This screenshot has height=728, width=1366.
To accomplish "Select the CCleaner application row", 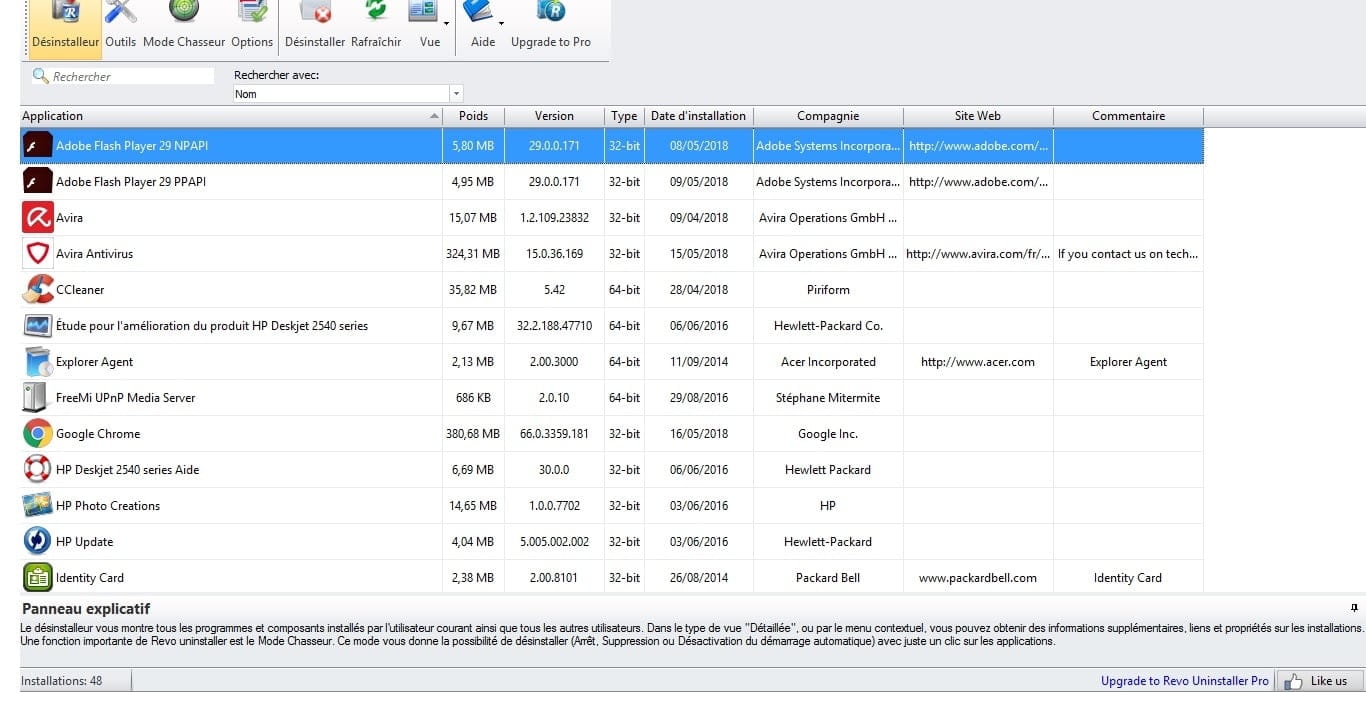I will tap(80, 290).
